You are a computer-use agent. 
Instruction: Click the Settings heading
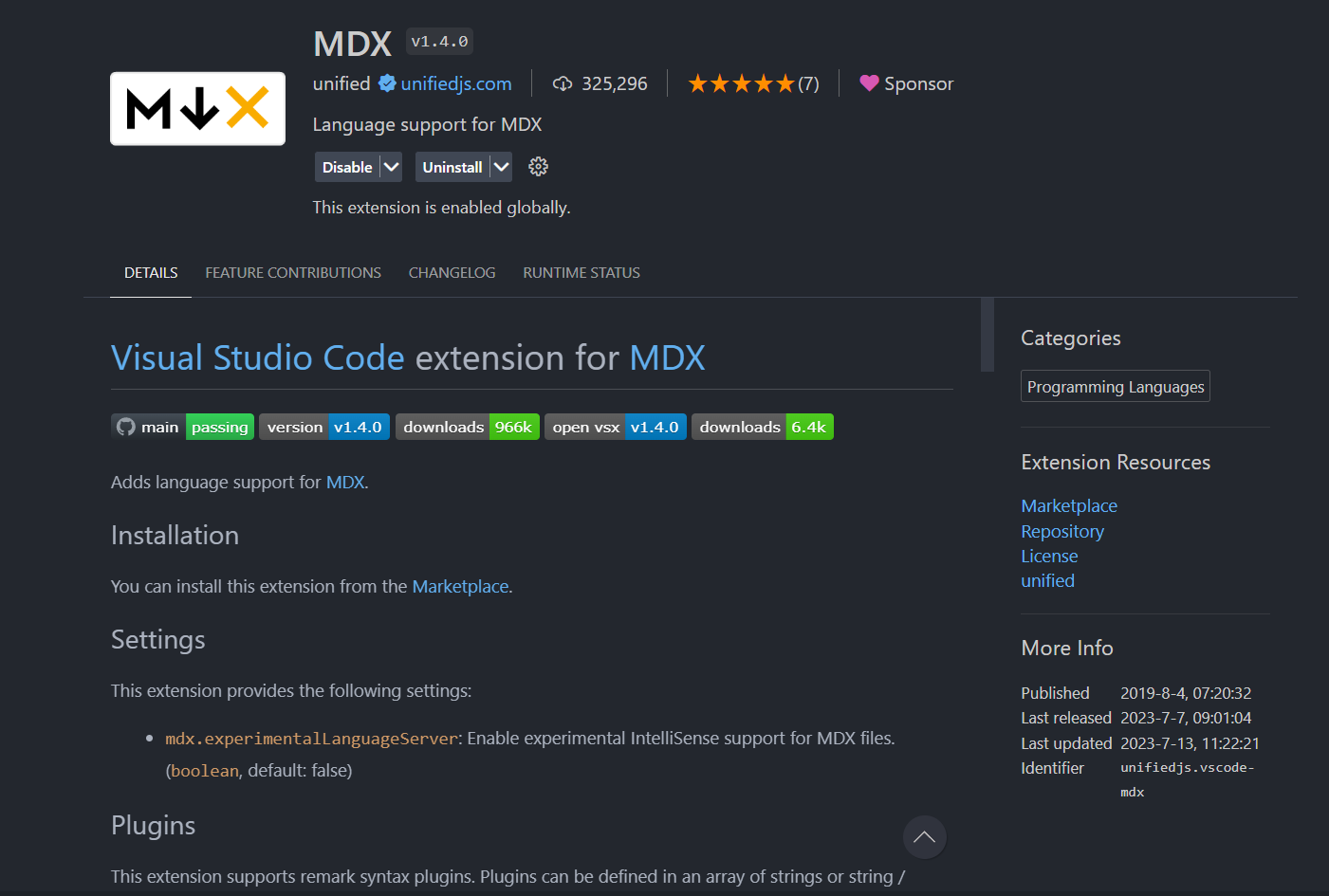pos(157,639)
